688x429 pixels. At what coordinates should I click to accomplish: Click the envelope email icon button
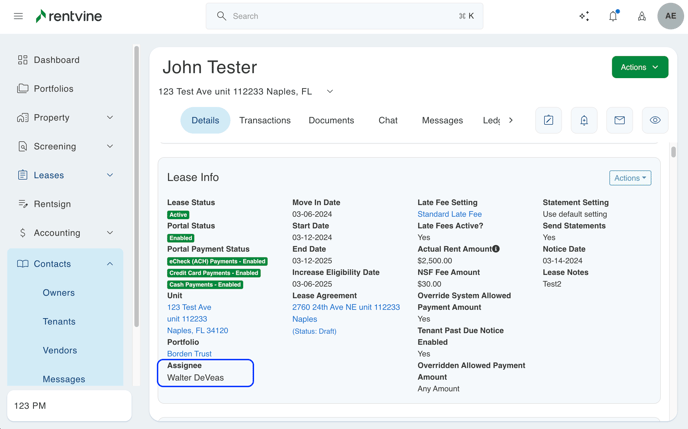pyautogui.click(x=619, y=120)
